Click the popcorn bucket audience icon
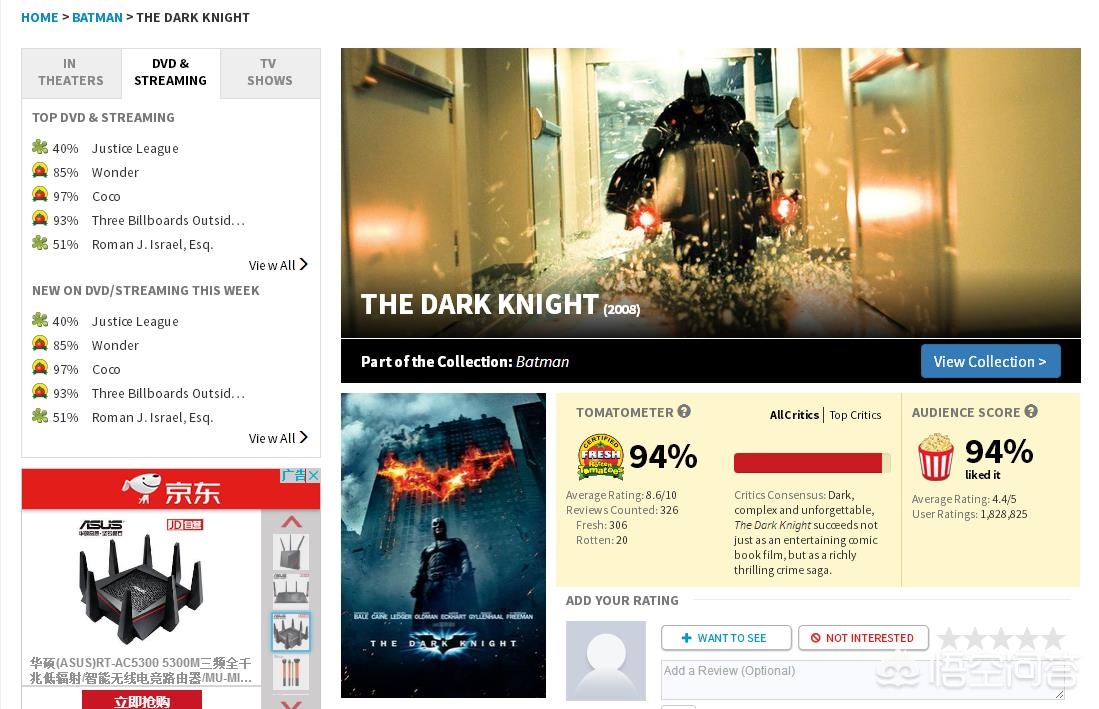The image size is (1099, 709). 936,457
